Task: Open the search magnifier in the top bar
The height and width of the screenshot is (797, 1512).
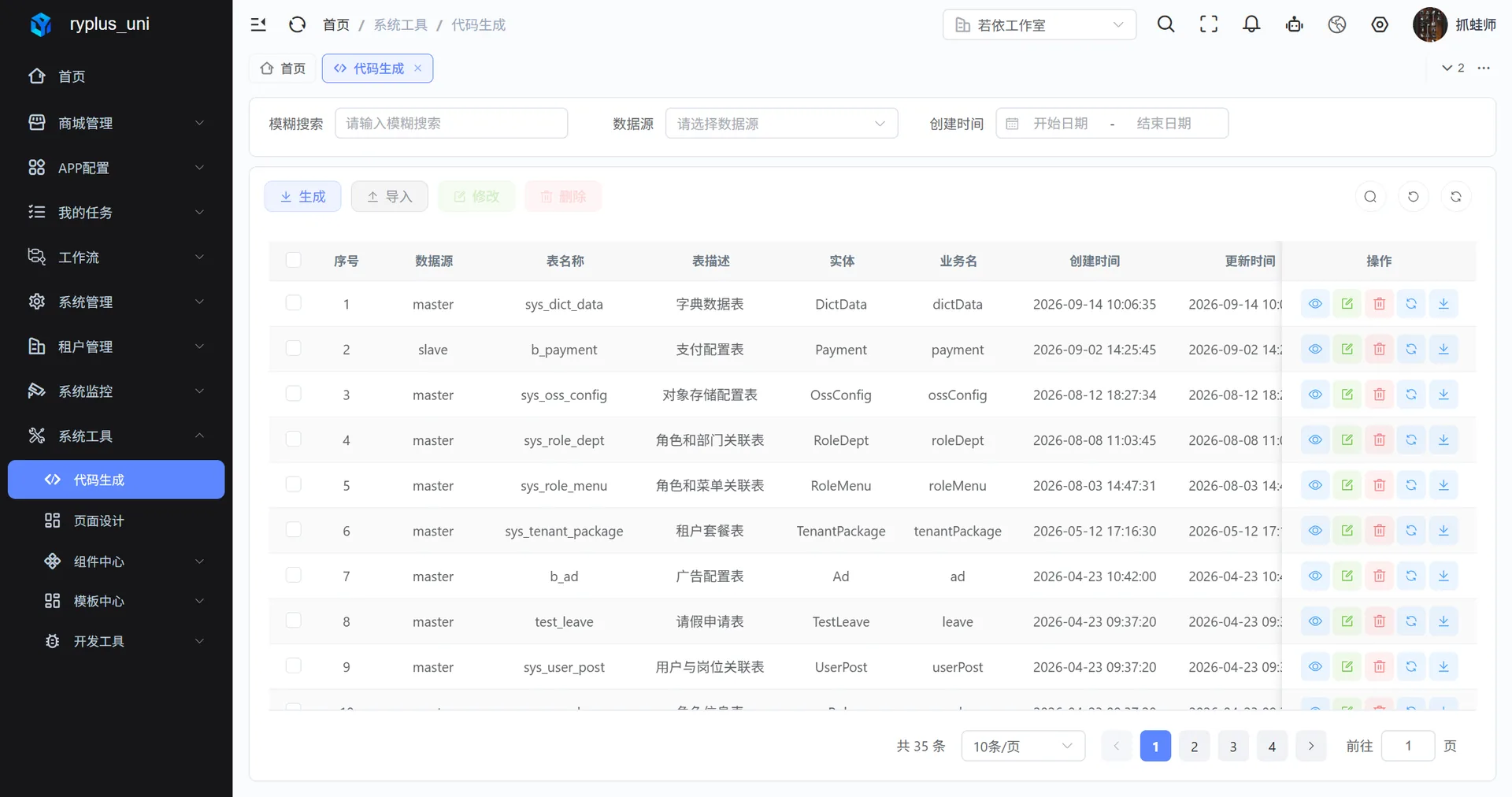Action: (x=1165, y=24)
